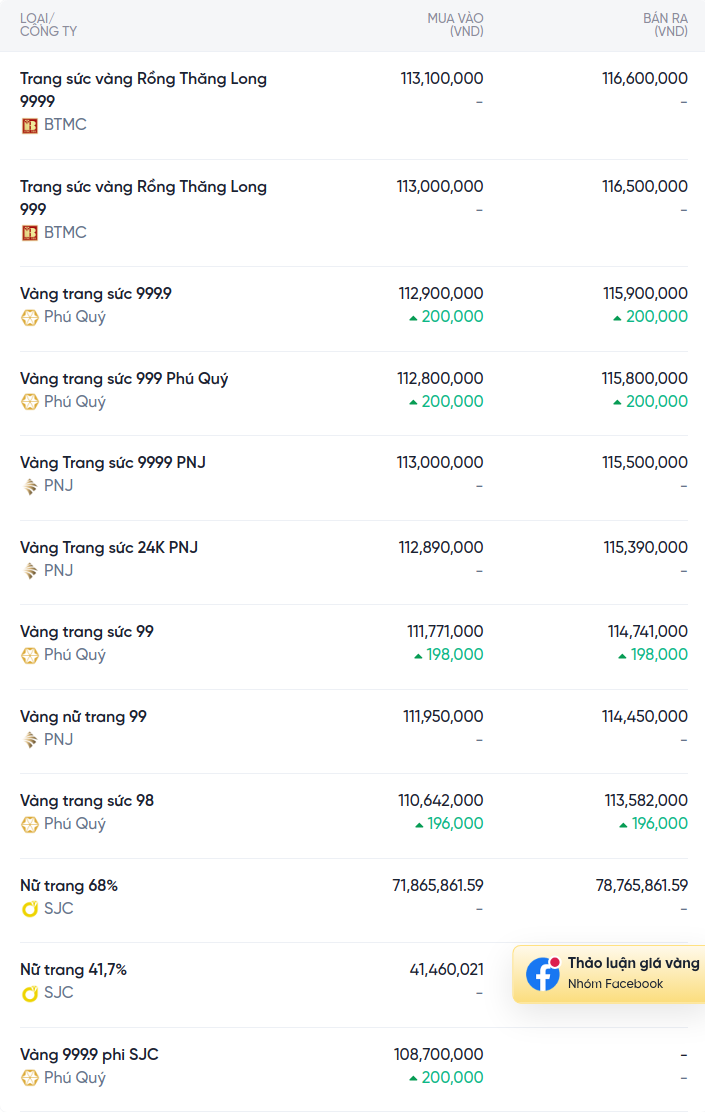Click Phú Quý logo under Vàng 999.9 phi SJC
This screenshot has height=1112, width=705.
coord(29,1078)
